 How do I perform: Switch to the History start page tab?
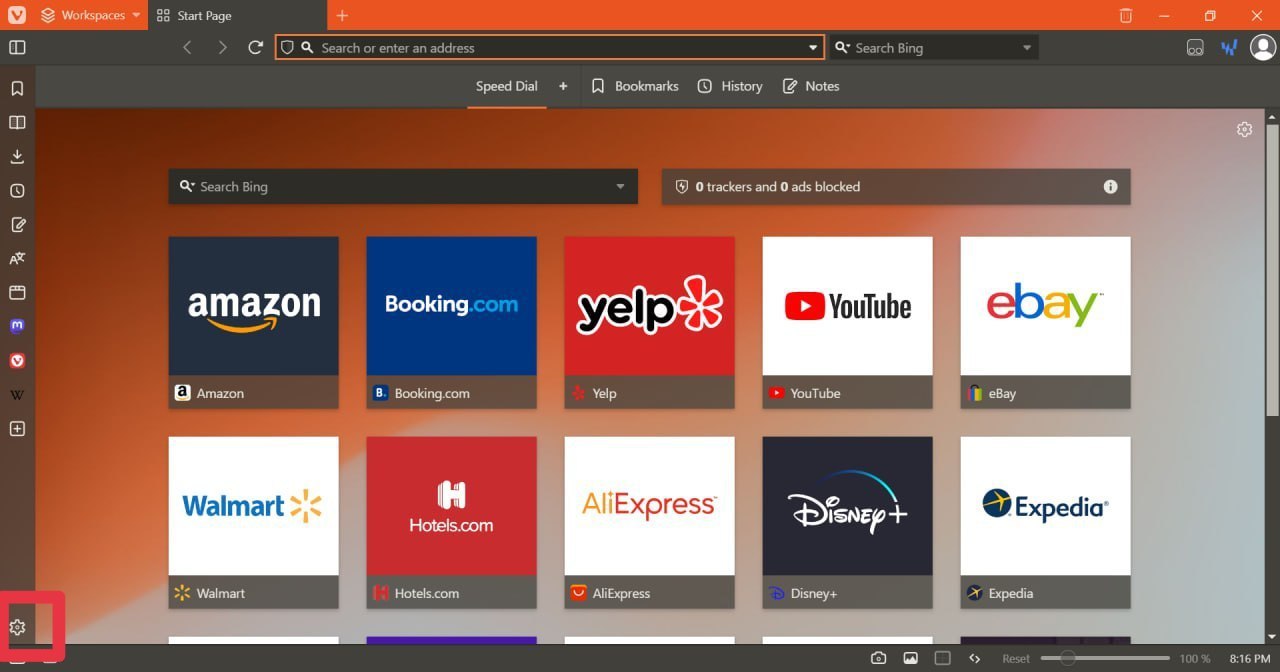point(730,86)
